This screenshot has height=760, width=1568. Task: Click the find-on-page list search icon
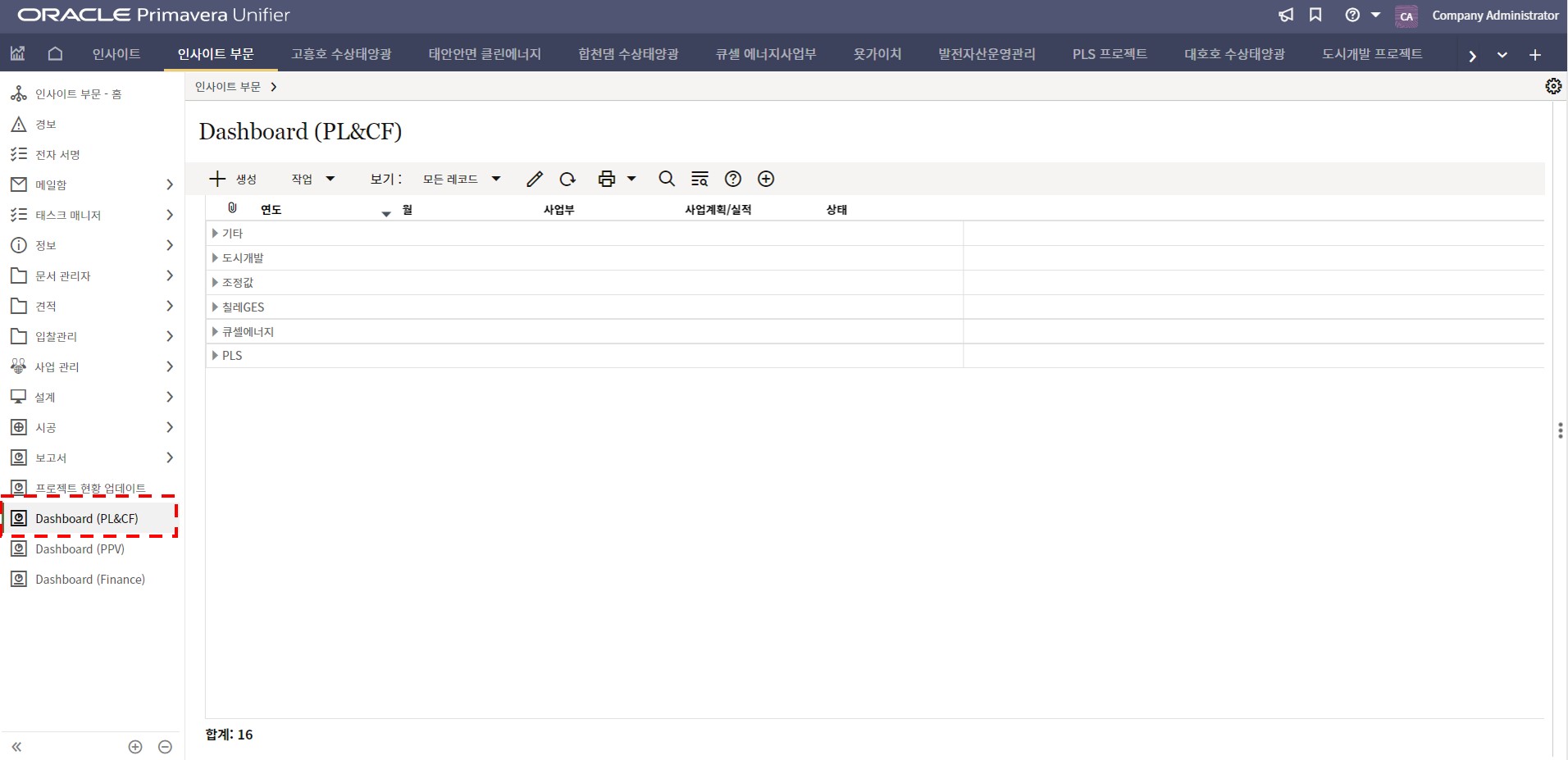coord(700,179)
